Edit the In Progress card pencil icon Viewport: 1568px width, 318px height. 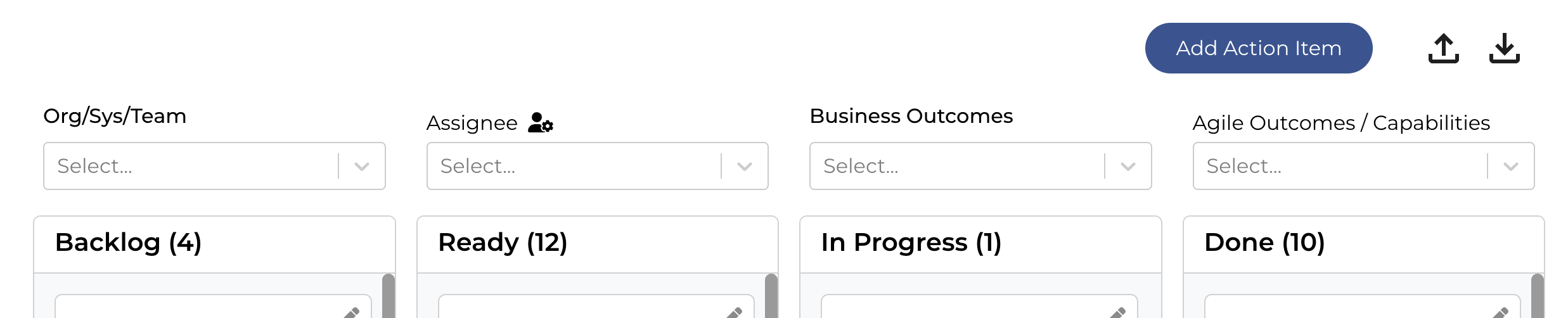point(1118,312)
